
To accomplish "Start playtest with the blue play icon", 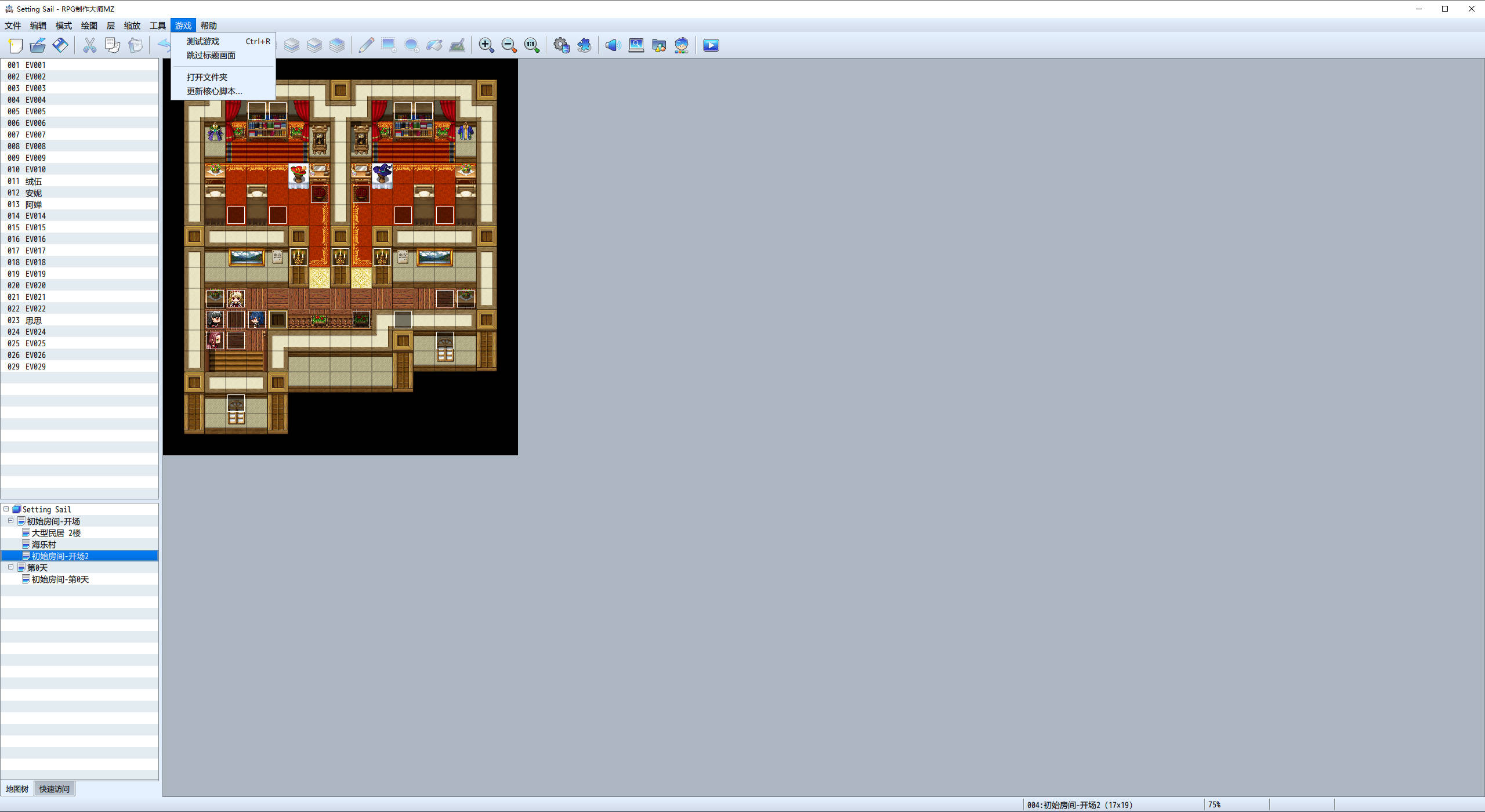I will [x=711, y=45].
